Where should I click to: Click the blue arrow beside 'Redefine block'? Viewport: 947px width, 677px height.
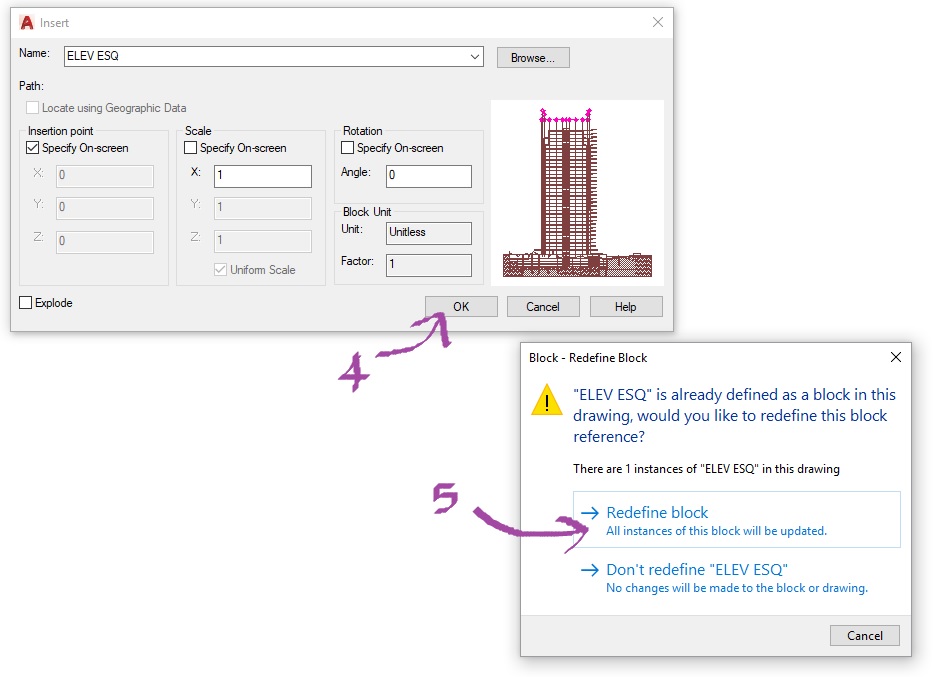(590, 511)
